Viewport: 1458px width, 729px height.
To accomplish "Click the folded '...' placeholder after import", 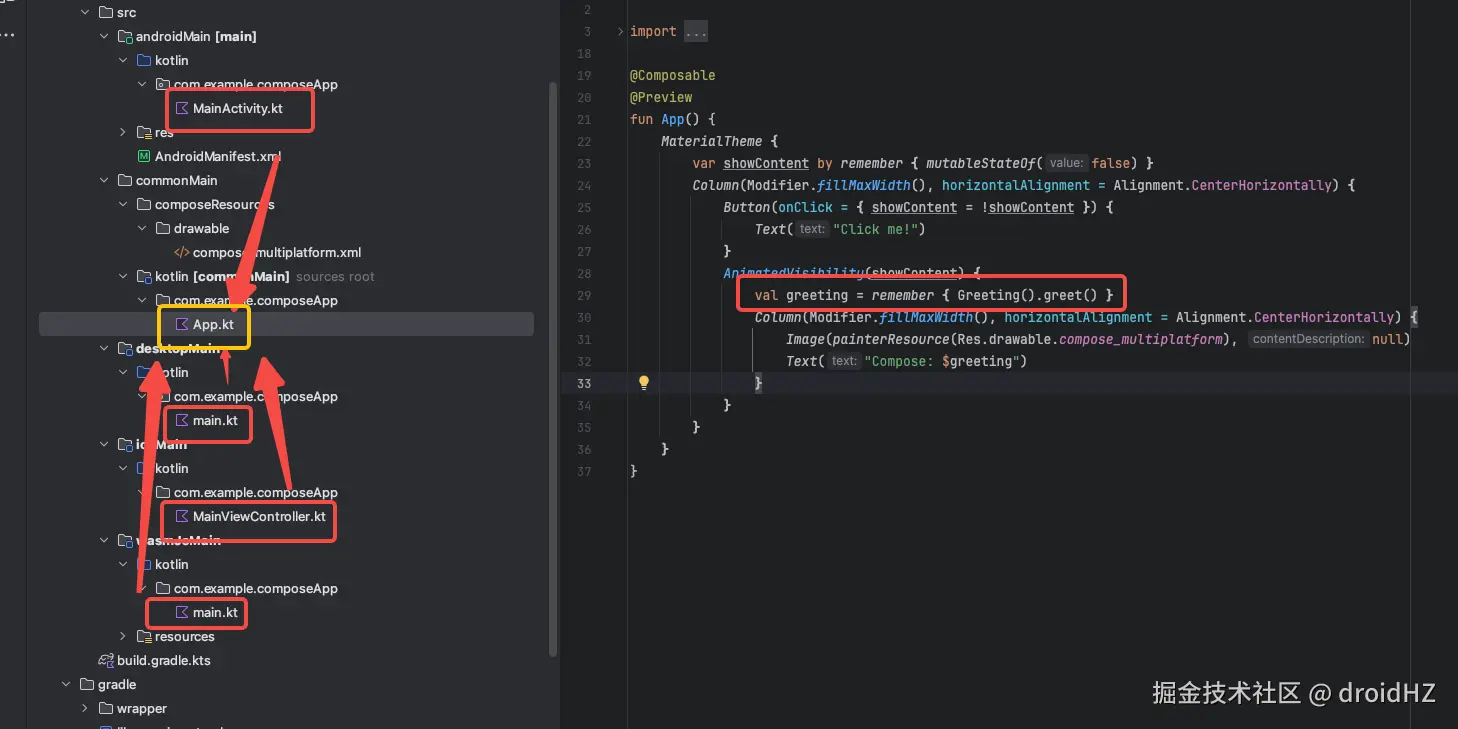I will (696, 32).
